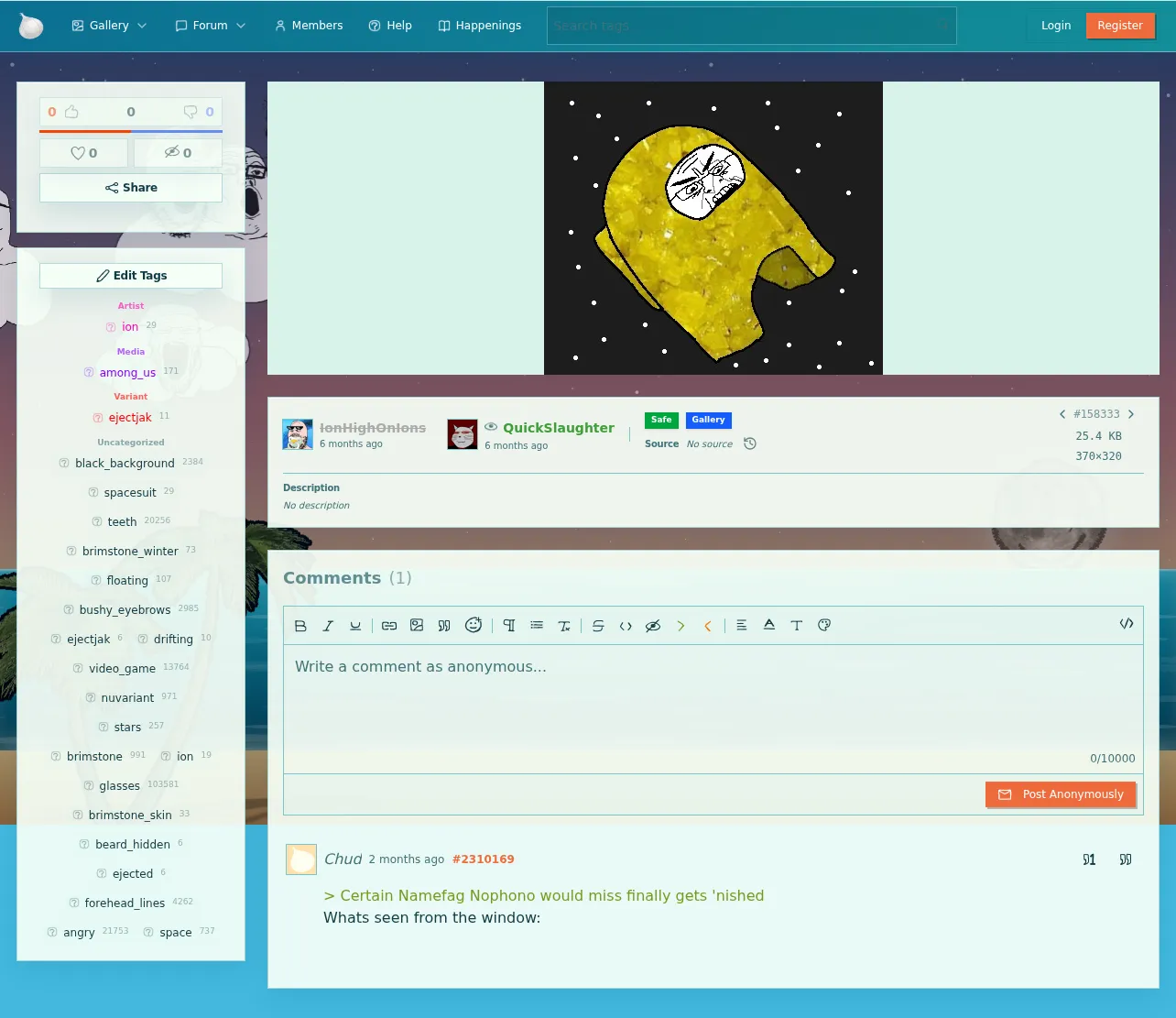Insert a hyperlink via the link icon
Screen dimensions: 1176x1018
click(x=389, y=626)
